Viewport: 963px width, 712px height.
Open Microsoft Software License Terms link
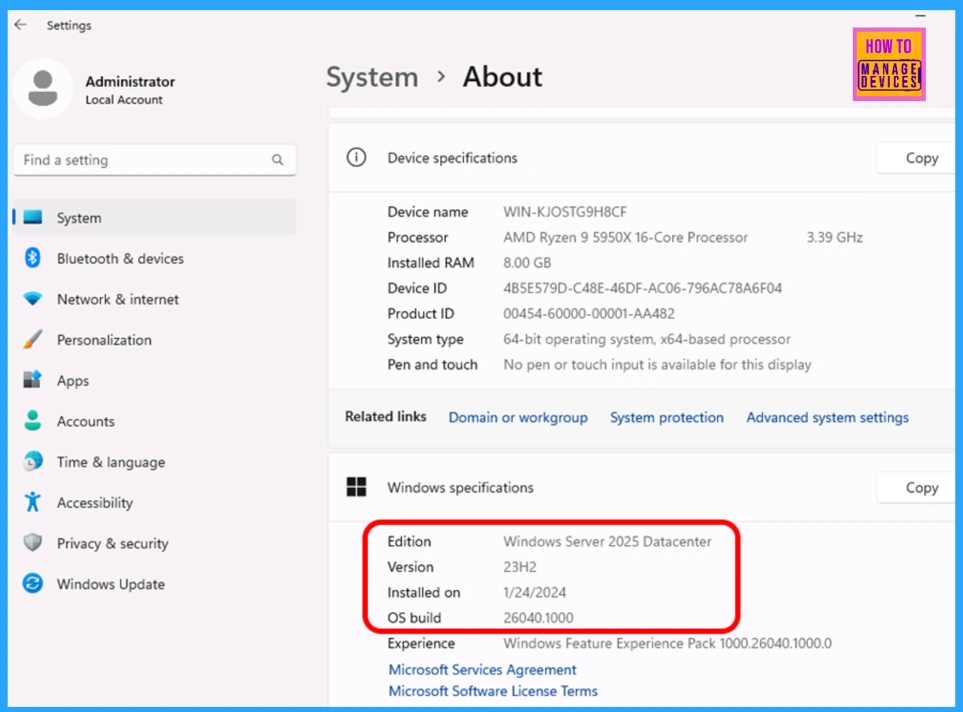click(493, 690)
